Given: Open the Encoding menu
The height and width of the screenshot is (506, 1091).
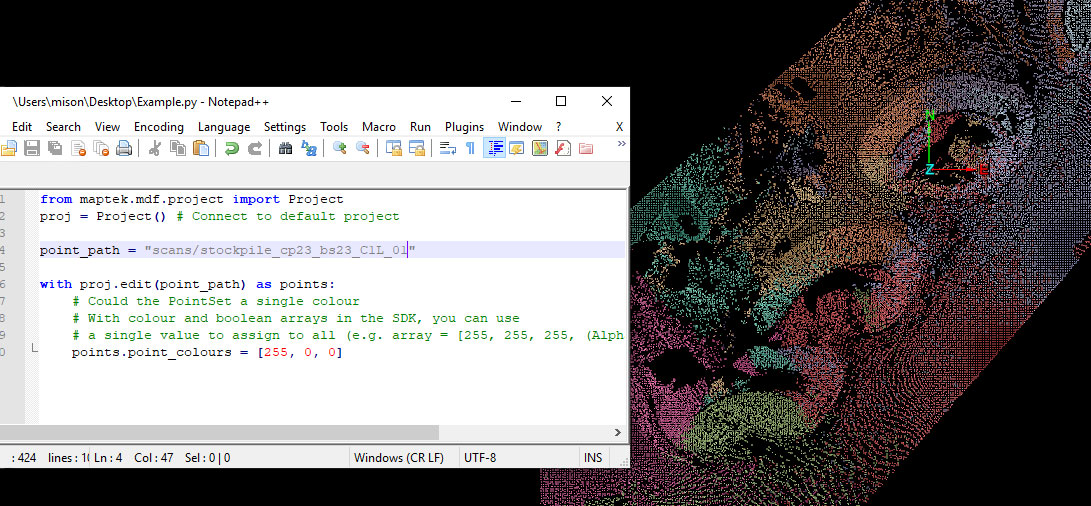Looking at the screenshot, I should [x=159, y=127].
